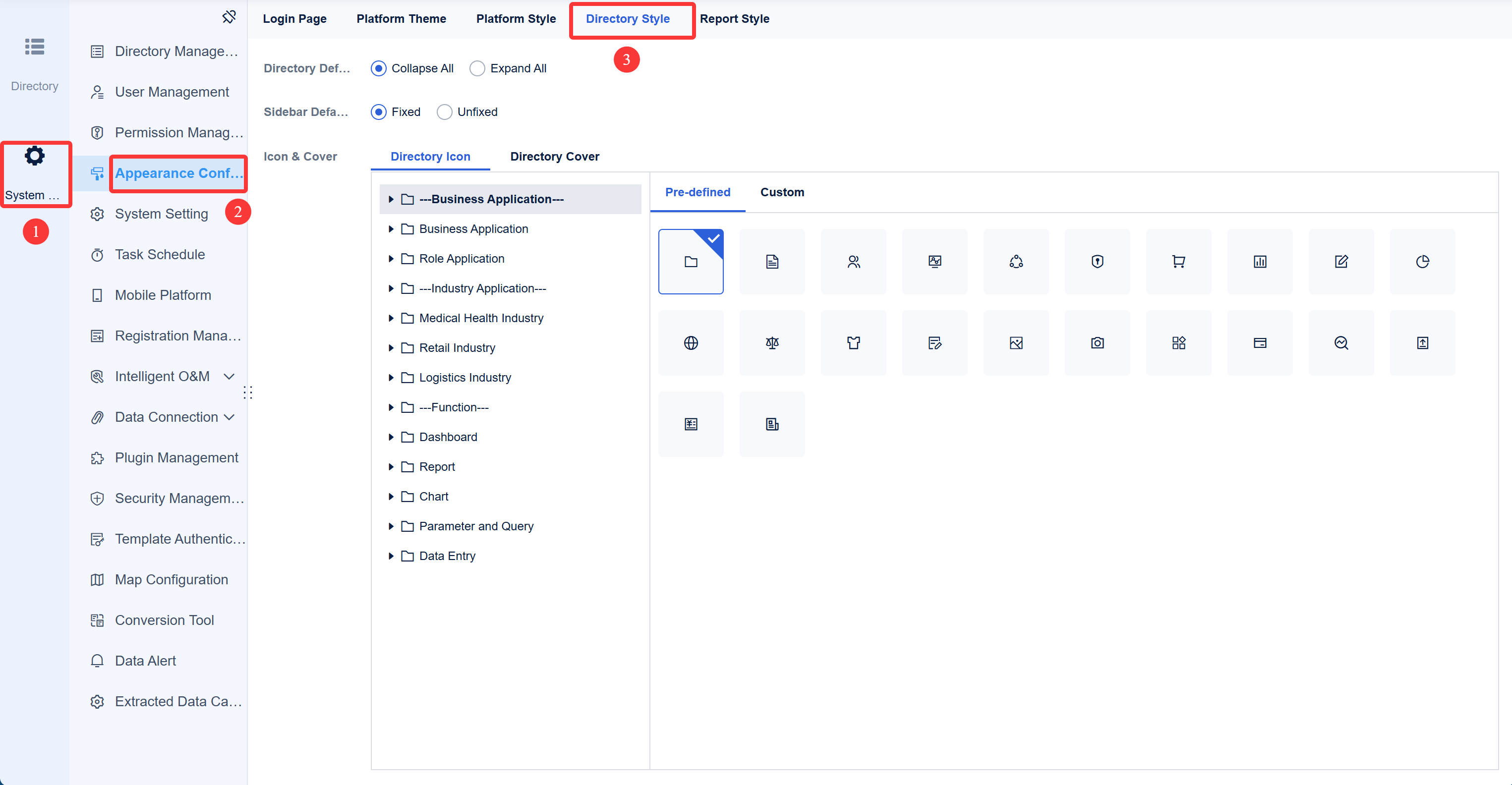Select the Dashboard tree item
The image size is (1512, 785).
click(x=448, y=437)
